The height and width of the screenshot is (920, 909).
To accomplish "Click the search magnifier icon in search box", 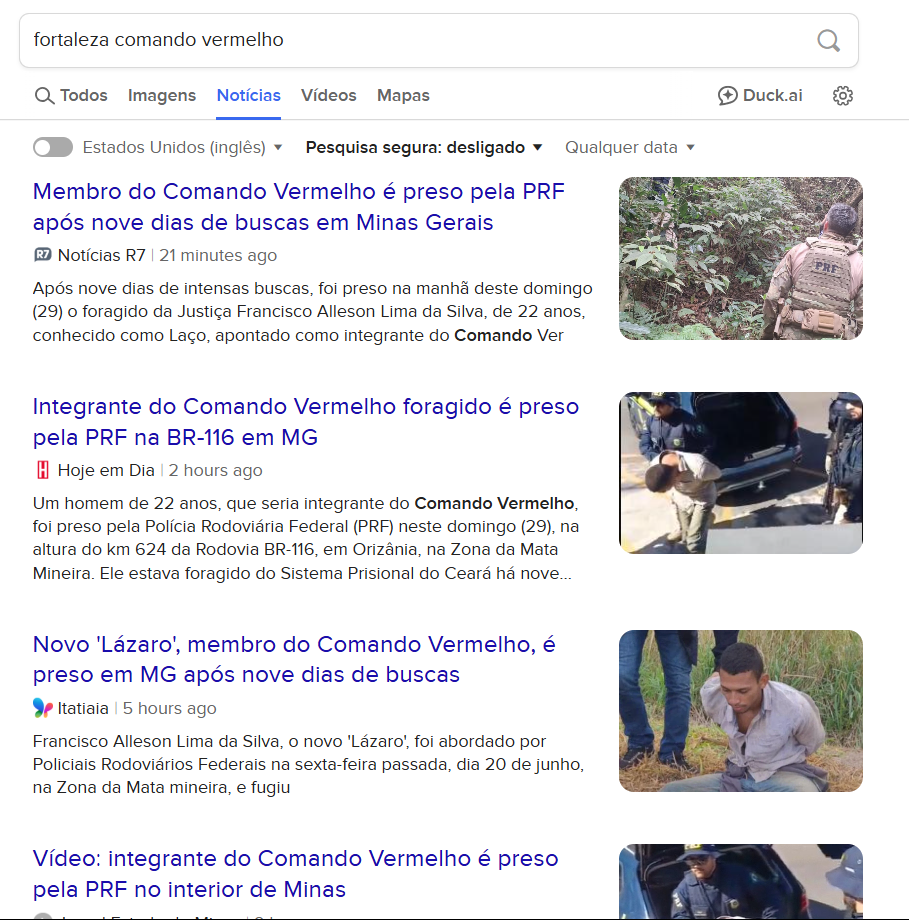I will pyautogui.click(x=828, y=40).
